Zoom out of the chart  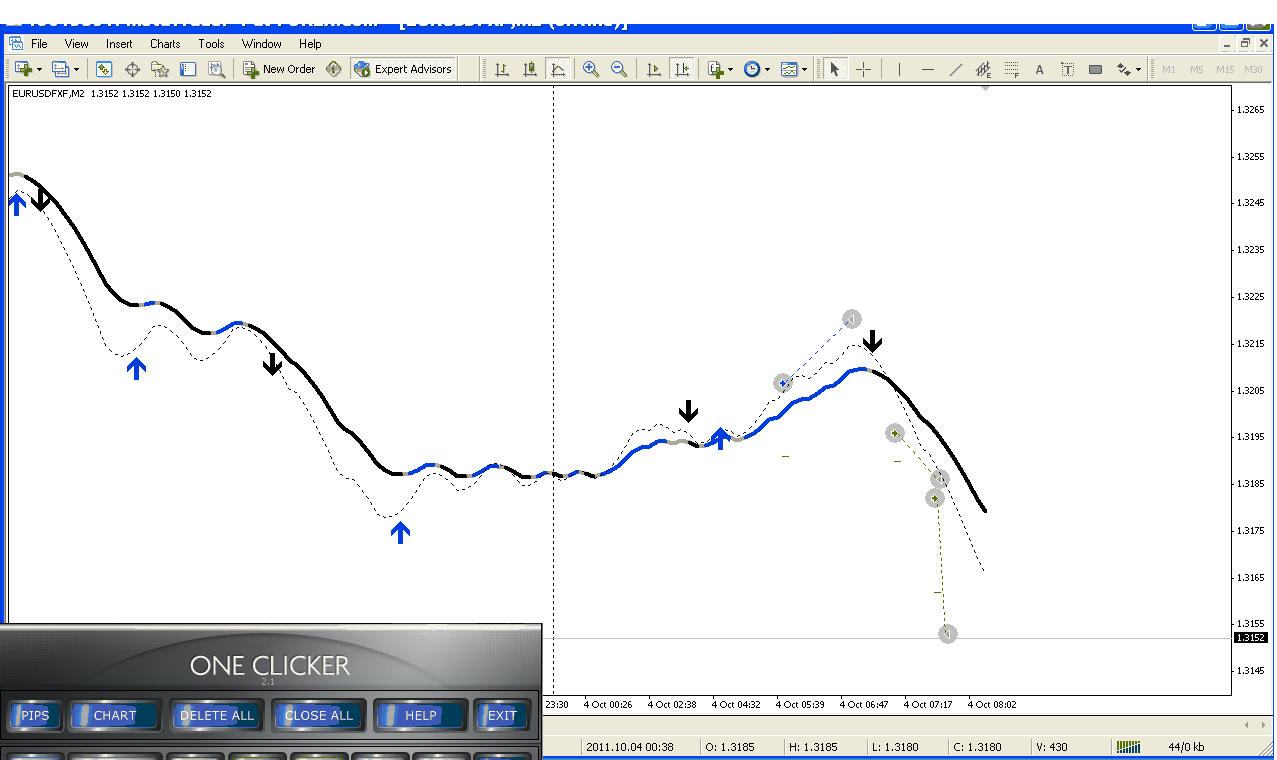(619, 69)
